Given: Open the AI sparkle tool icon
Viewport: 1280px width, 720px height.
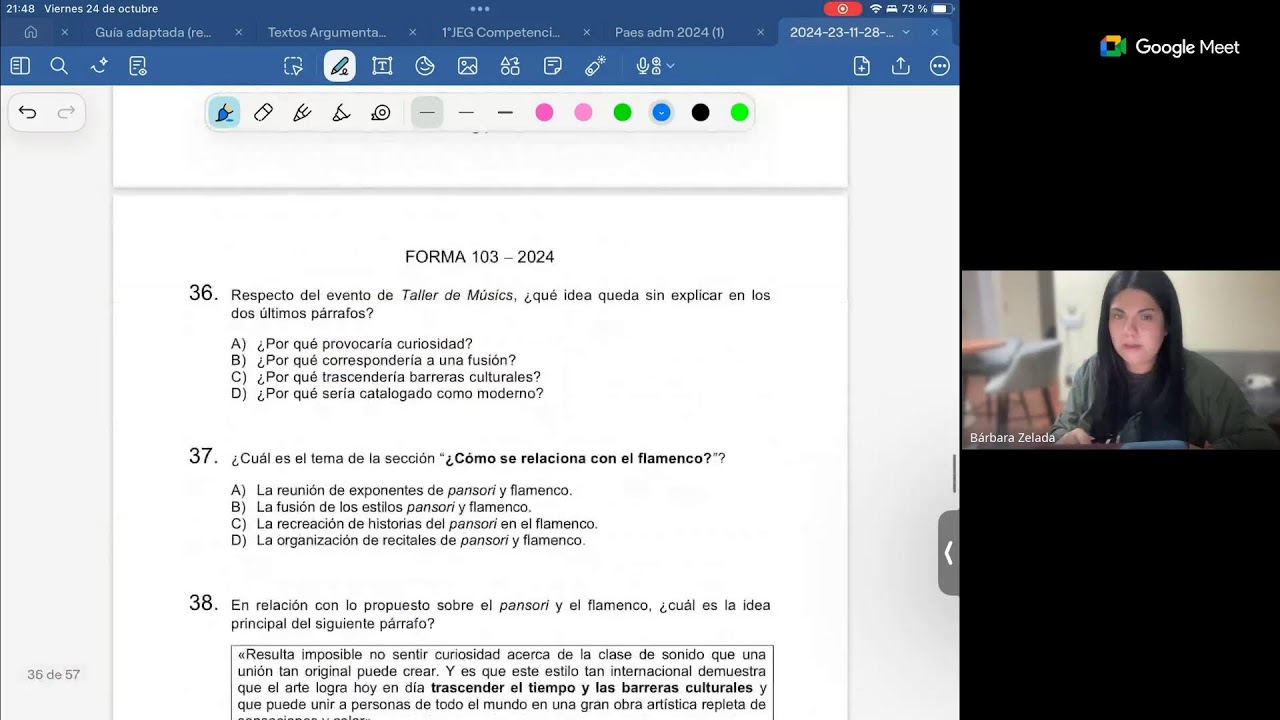Looking at the screenshot, I should pyautogui.click(x=99, y=66).
